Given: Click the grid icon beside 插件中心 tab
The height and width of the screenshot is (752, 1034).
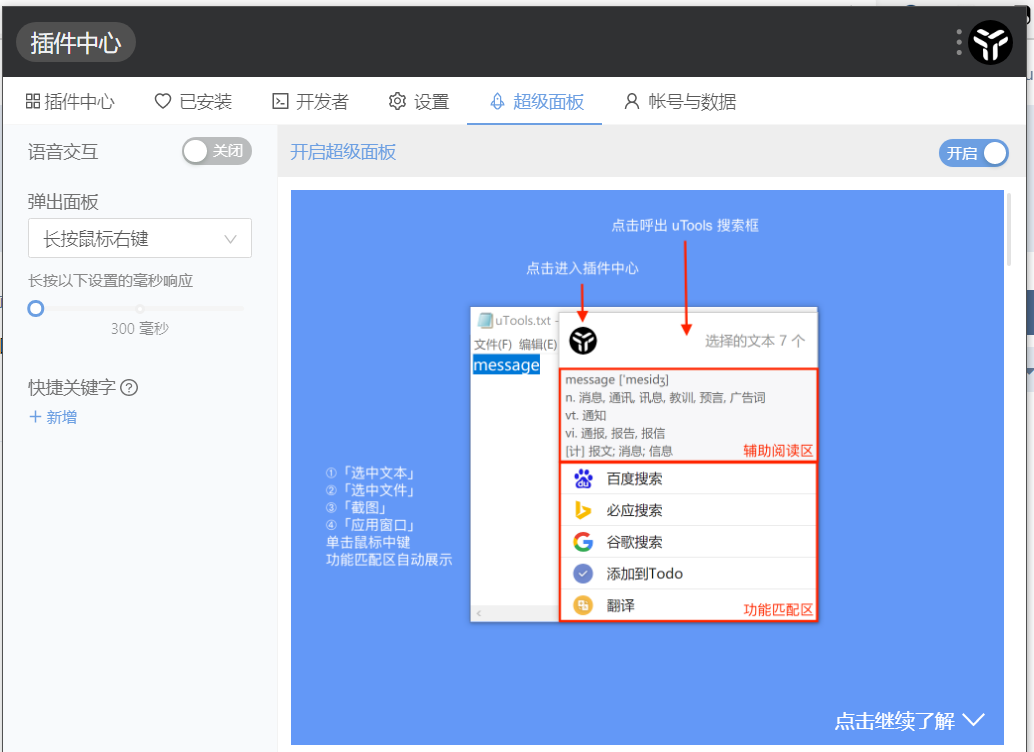Looking at the screenshot, I should pos(33,101).
